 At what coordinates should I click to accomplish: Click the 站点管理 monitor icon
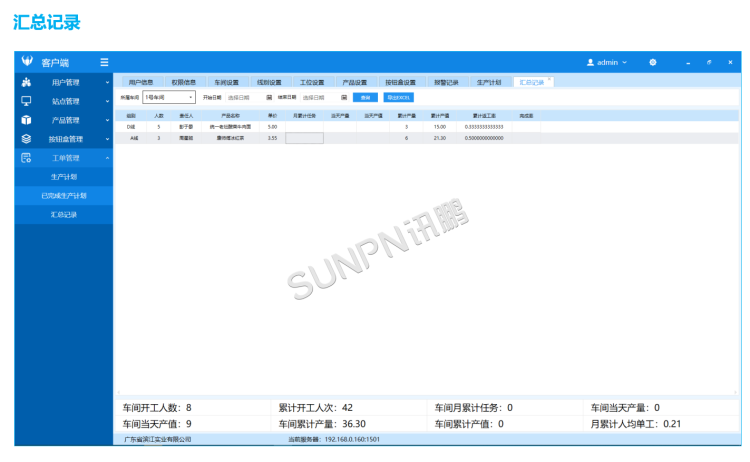pos(26,101)
